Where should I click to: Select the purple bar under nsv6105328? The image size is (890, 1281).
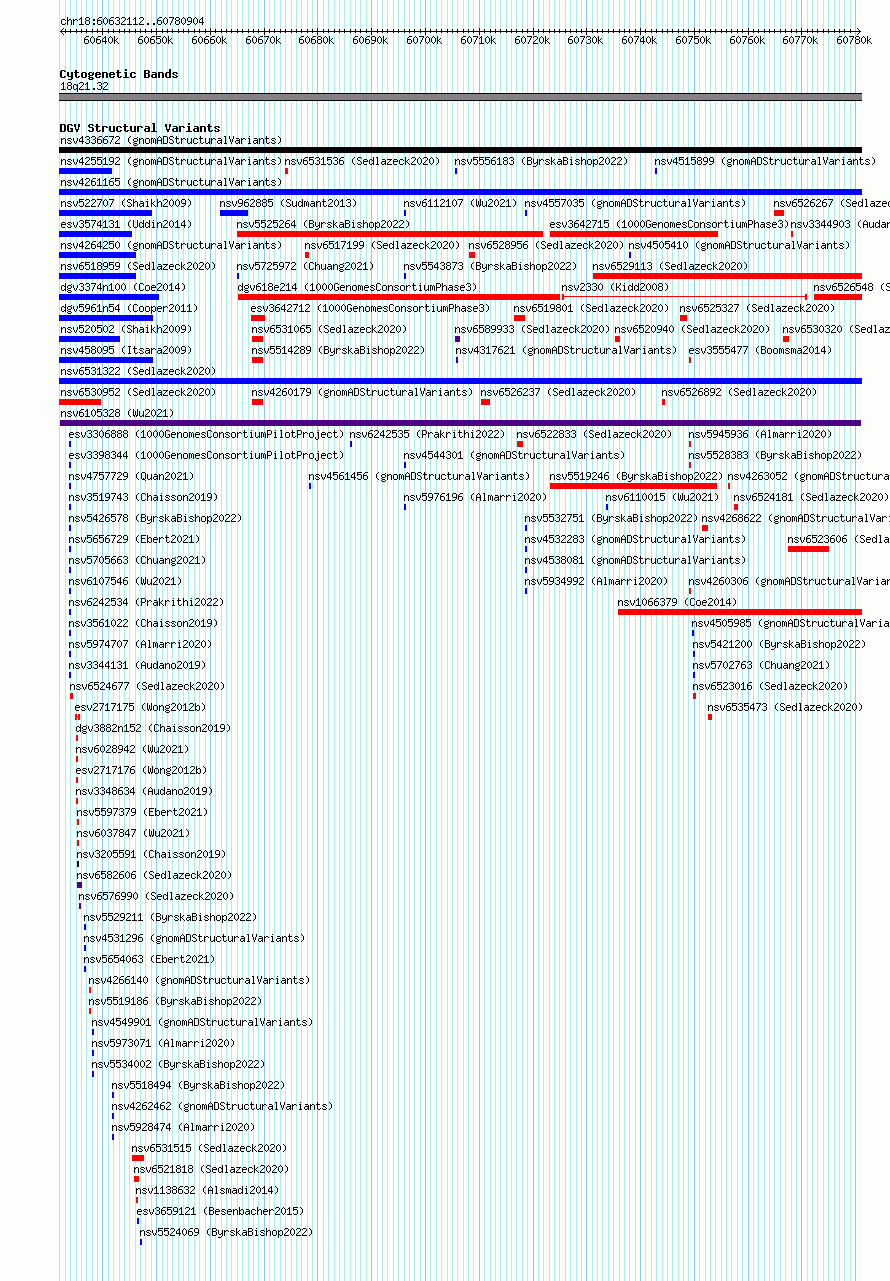(460, 423)
